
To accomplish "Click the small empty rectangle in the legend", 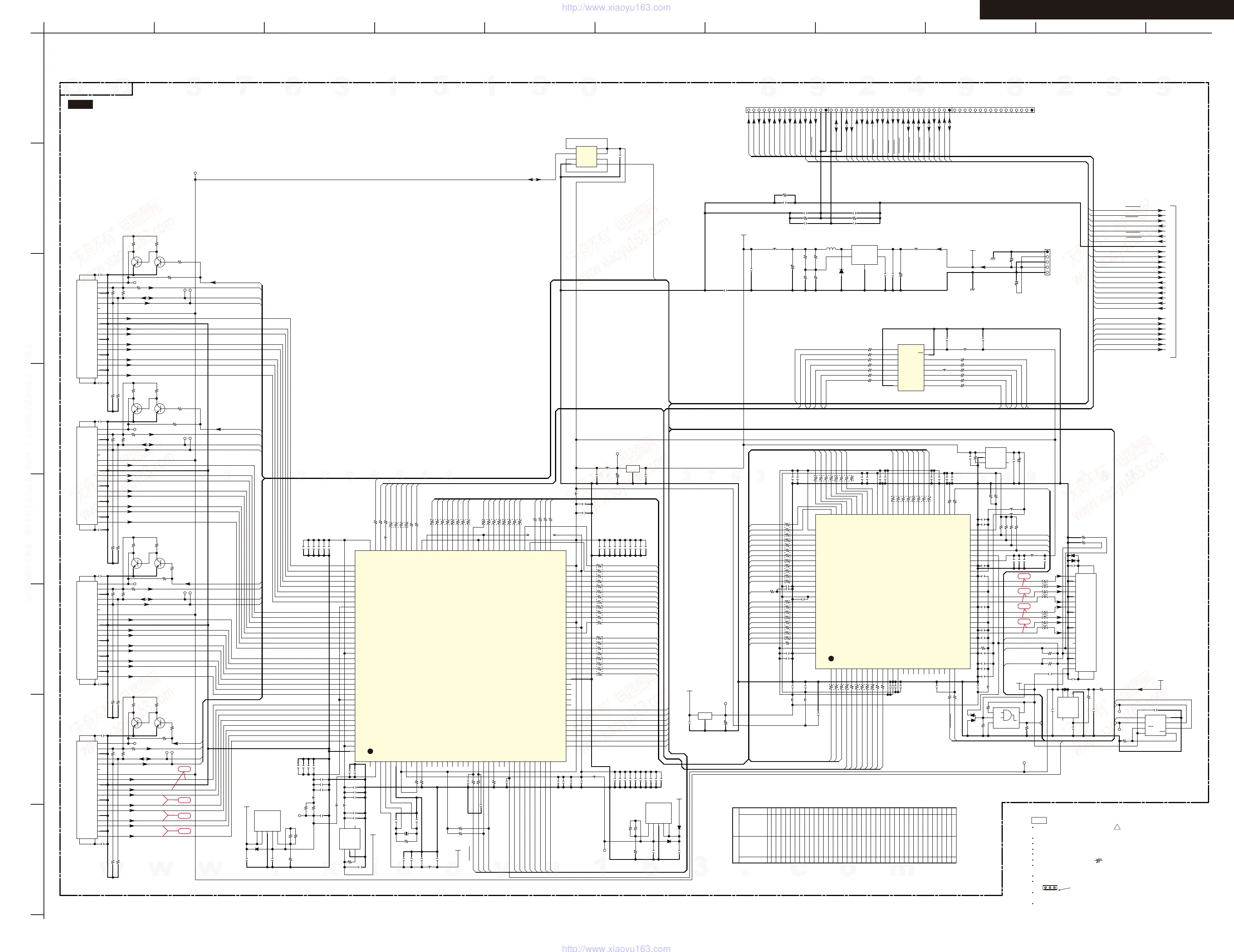I will pos(1039,820).
